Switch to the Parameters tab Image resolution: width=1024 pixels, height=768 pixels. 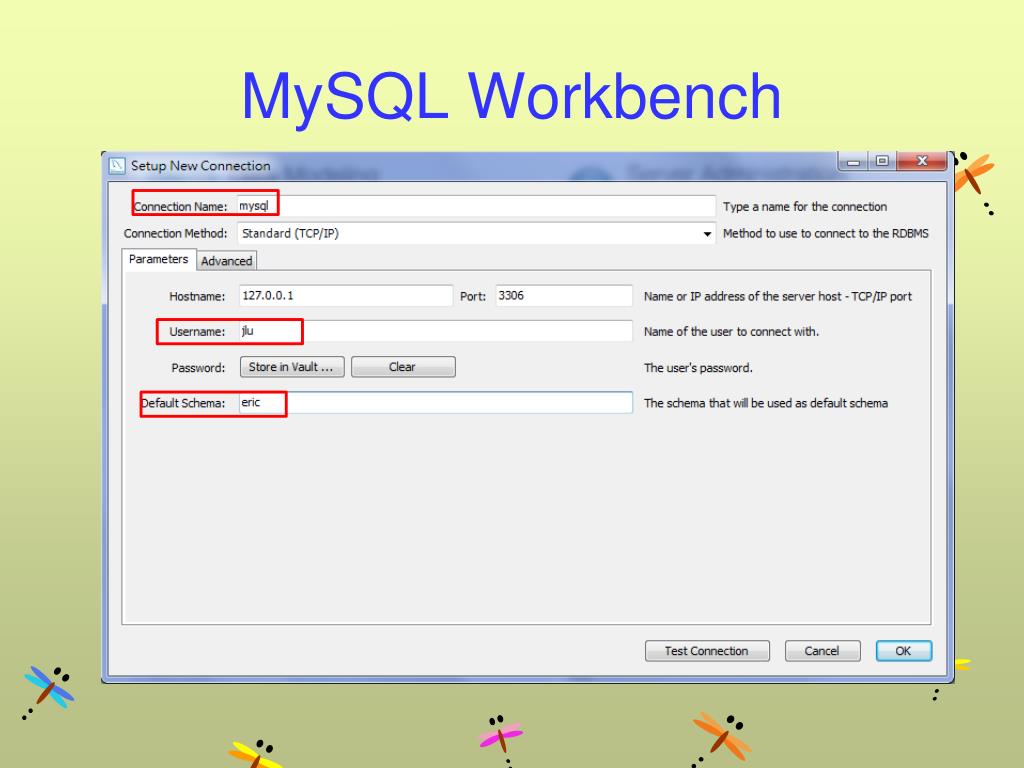(158, 259)
